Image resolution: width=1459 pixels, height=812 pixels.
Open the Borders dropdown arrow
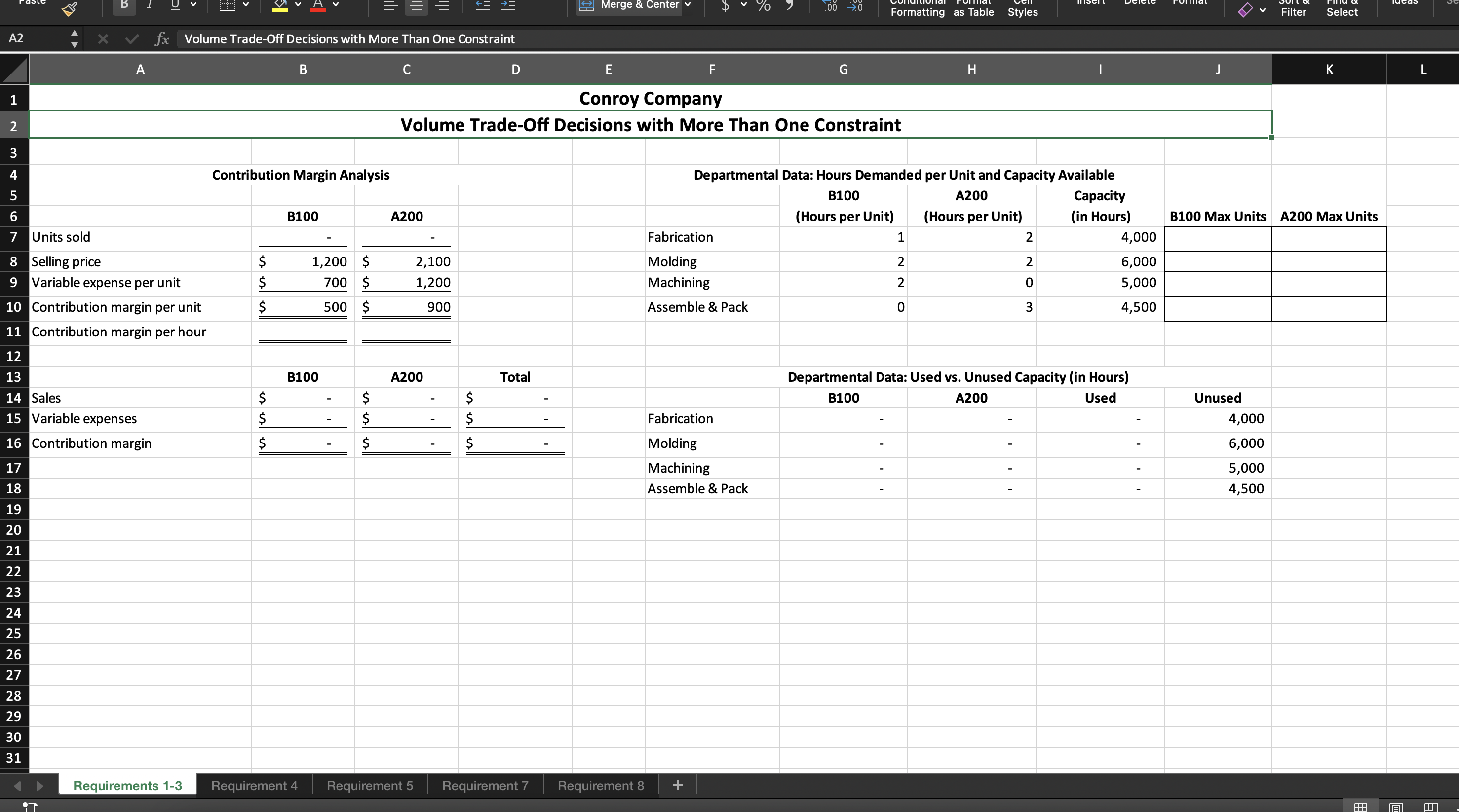pos(246,5)
